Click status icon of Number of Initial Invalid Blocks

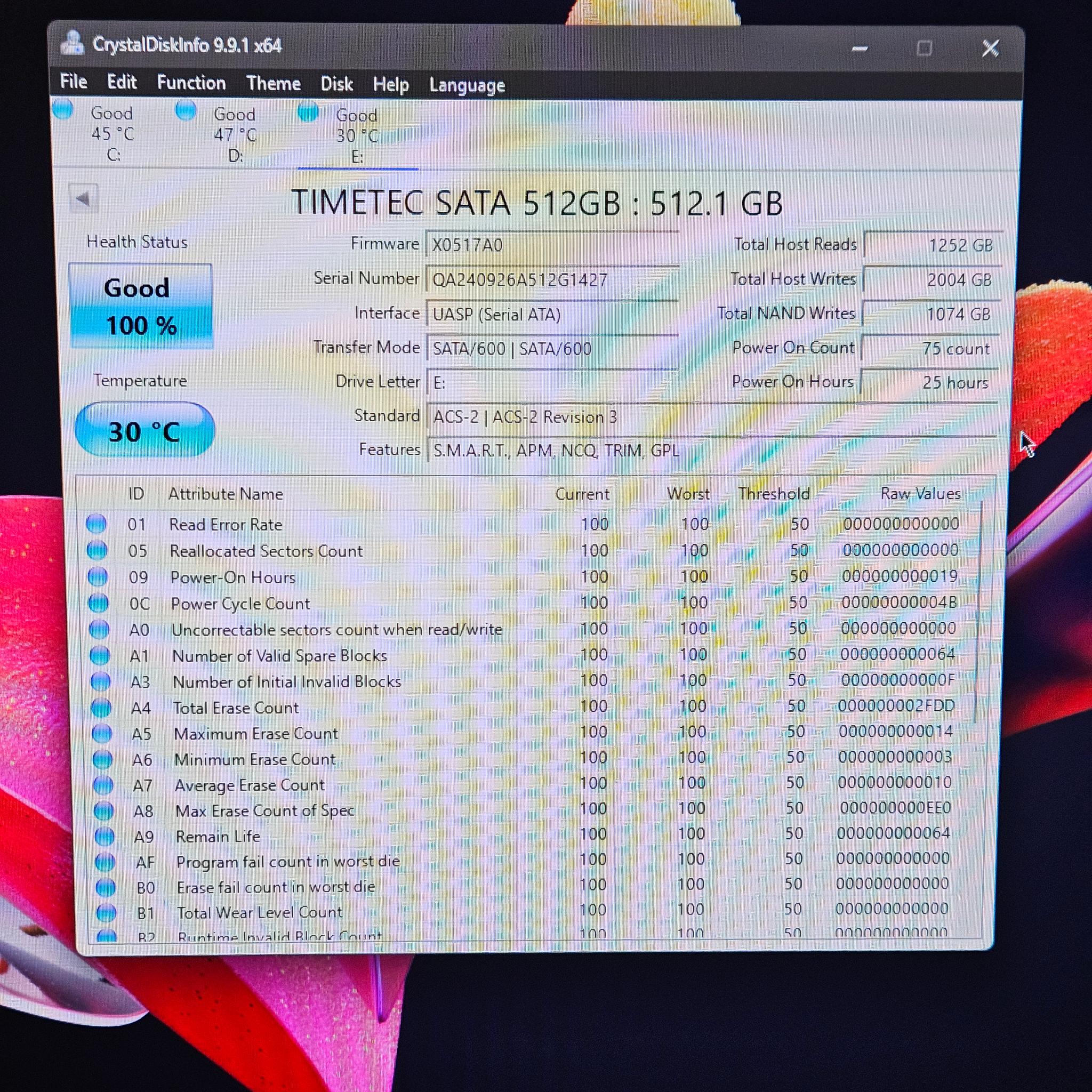101,681
